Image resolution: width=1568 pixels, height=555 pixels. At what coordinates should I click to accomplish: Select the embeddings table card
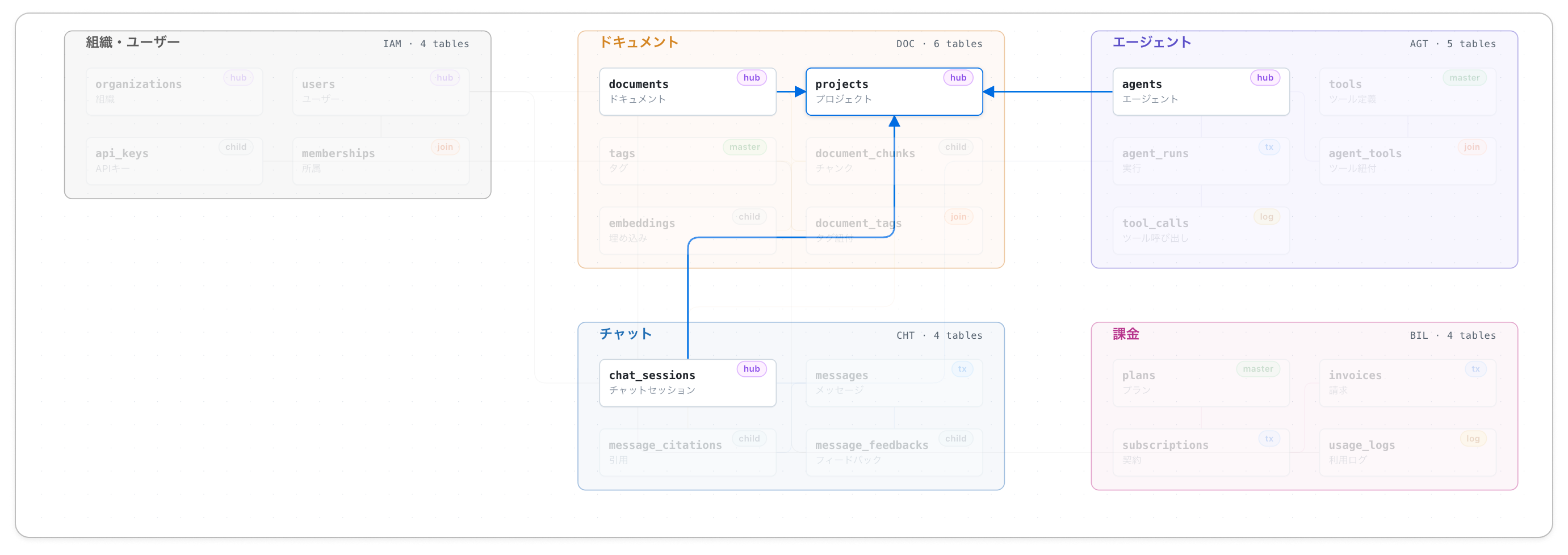[687, 230]
